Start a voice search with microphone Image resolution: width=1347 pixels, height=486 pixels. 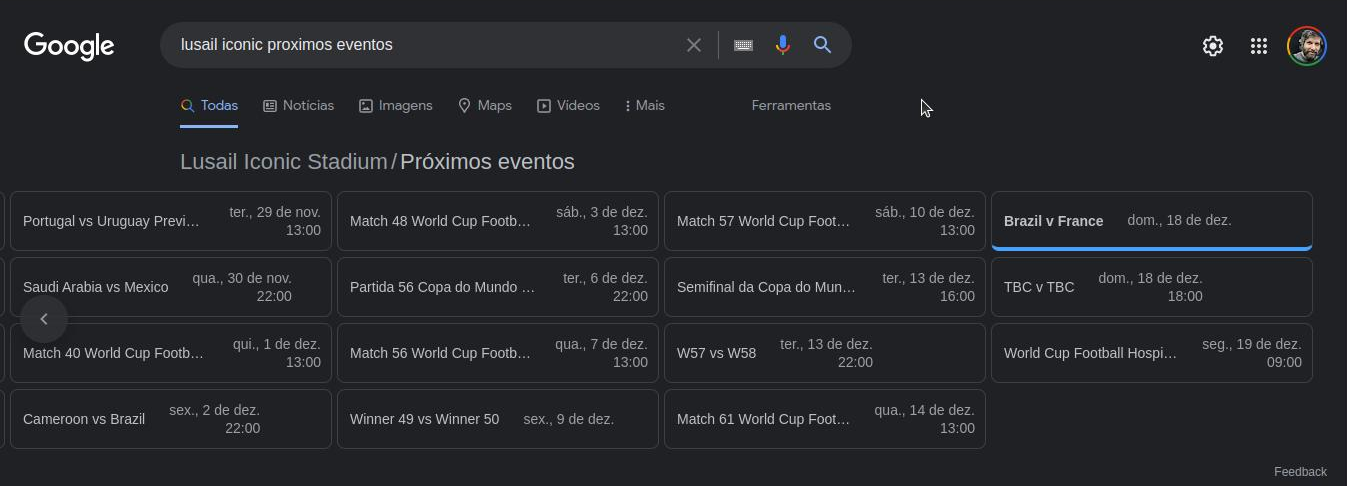pos(783,45)
